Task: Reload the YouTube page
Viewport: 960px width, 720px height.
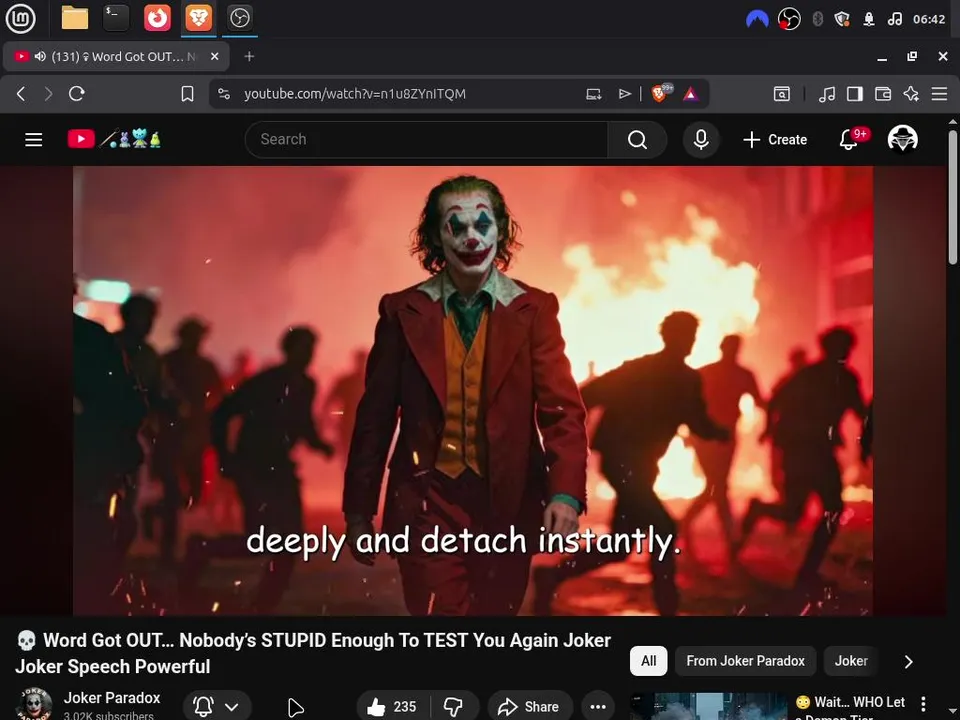Action: (77, 94)
